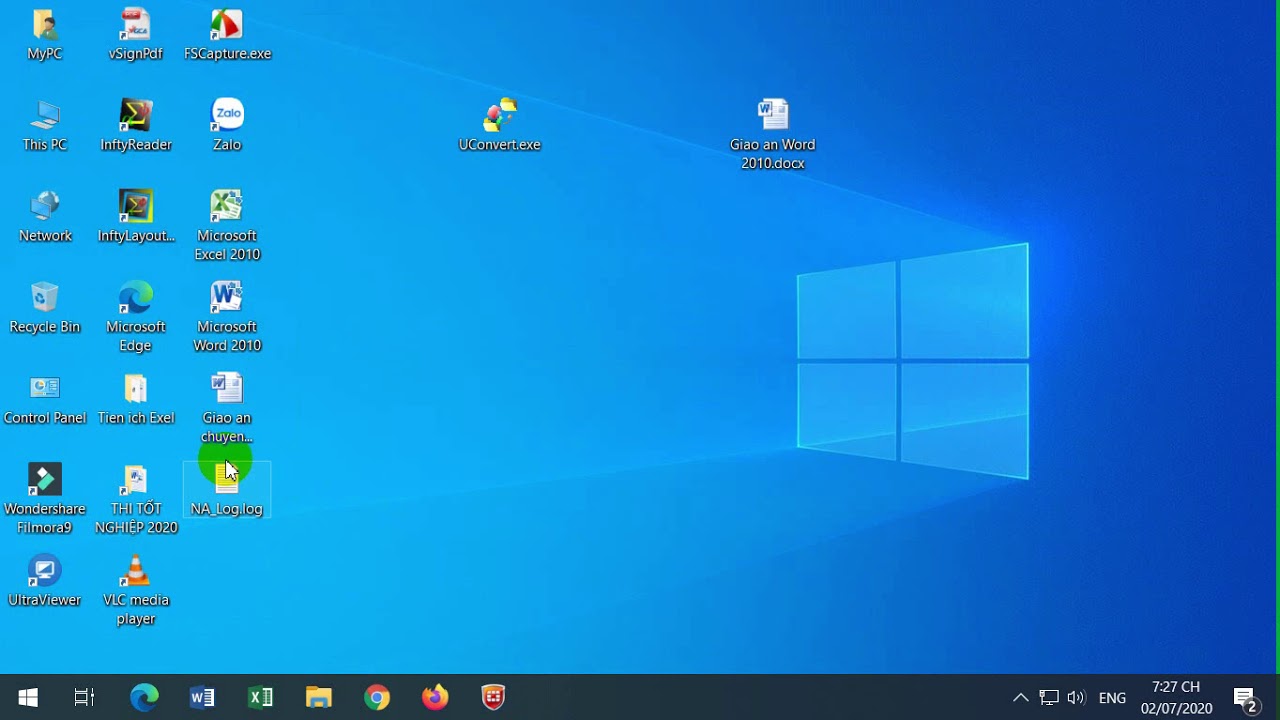
Task: Launch Firefox from the taskbar
Action: coord(435,697)
